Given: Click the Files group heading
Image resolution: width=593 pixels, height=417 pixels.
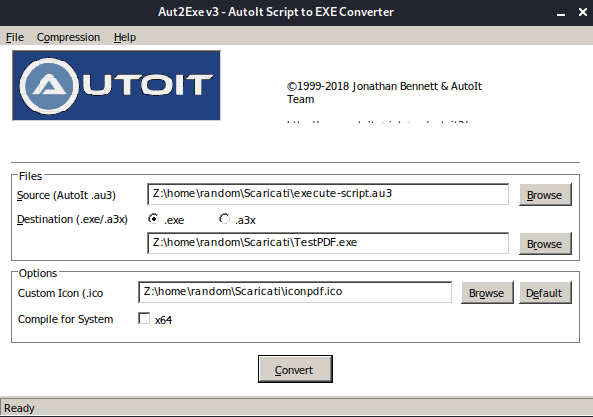Looking at the screenshot, I should coord(30,176).
